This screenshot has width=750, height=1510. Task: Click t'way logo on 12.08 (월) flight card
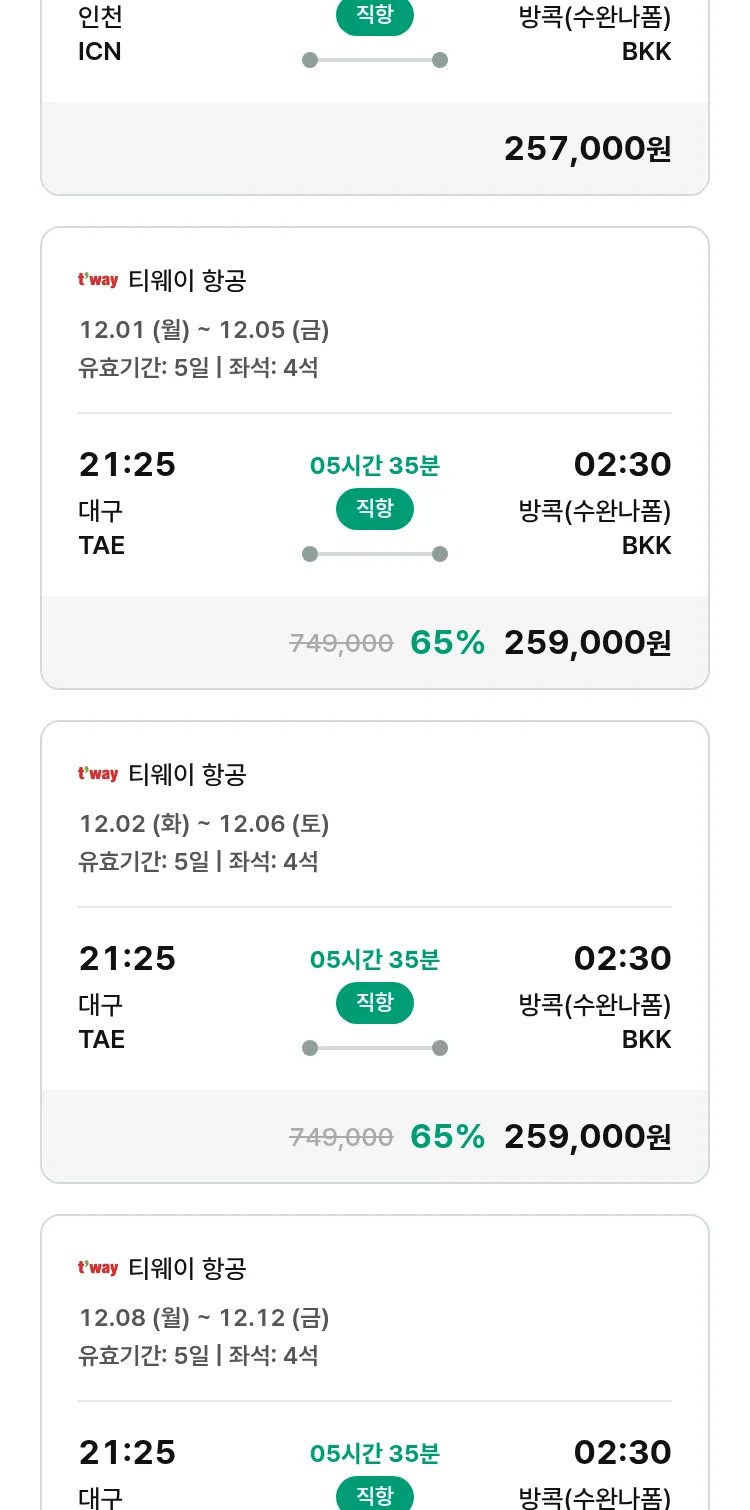(x=98, y=1268)
